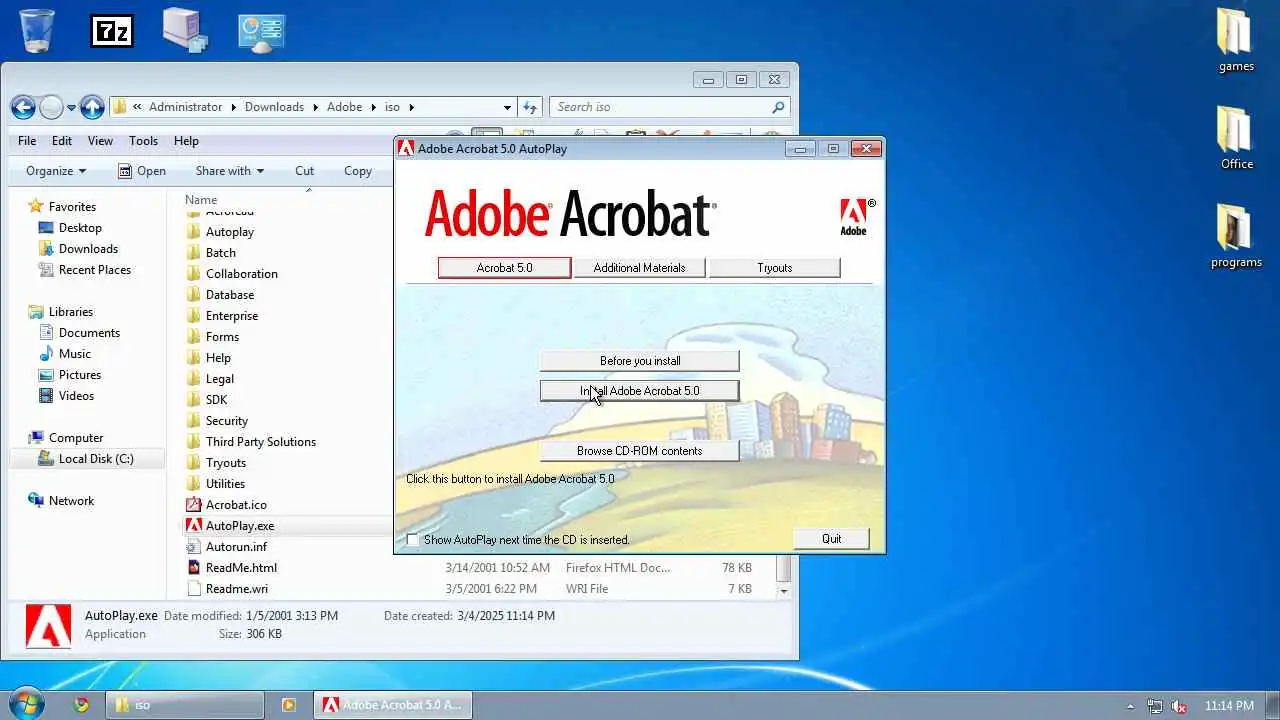The width and height of the screenshot is (1280, 720).
Task: Switch to Tryouts tab
Action: (774, 268)
